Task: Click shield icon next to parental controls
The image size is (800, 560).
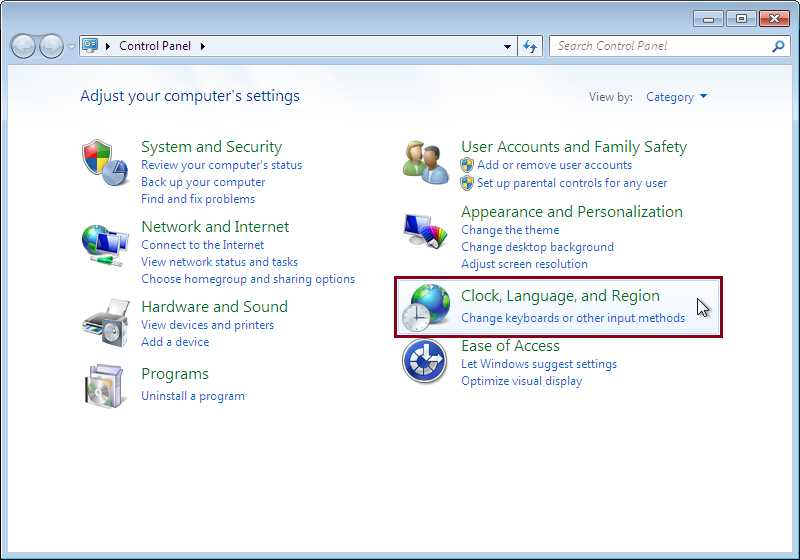Action: (x=467, y=183)
